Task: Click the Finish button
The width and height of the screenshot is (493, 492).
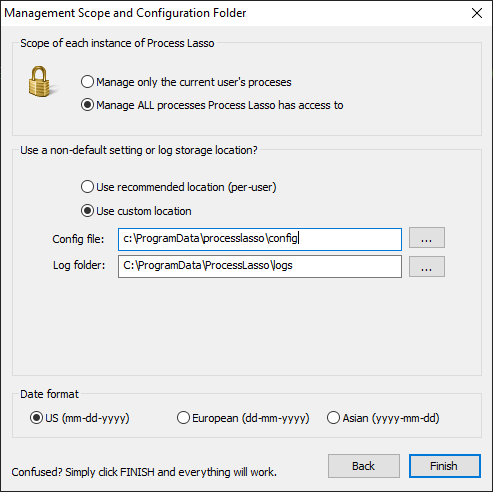Action: tap(445, 466)
